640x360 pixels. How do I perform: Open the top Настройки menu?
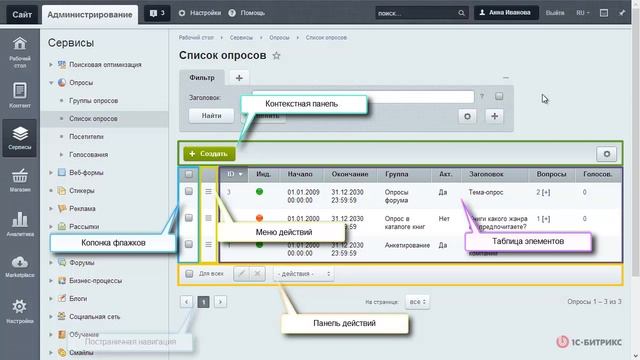(x=200, y=13)
